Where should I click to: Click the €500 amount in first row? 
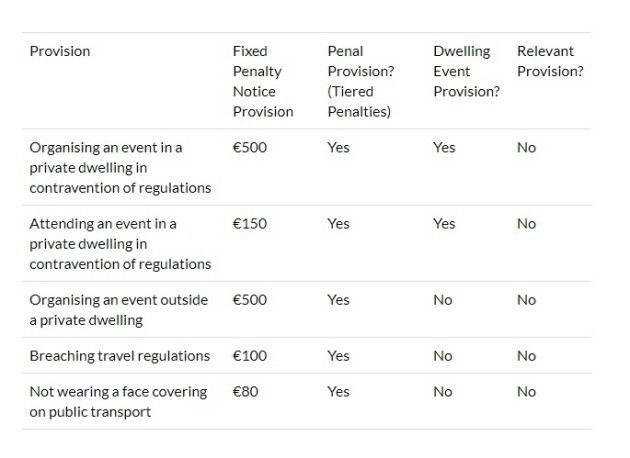250,147
